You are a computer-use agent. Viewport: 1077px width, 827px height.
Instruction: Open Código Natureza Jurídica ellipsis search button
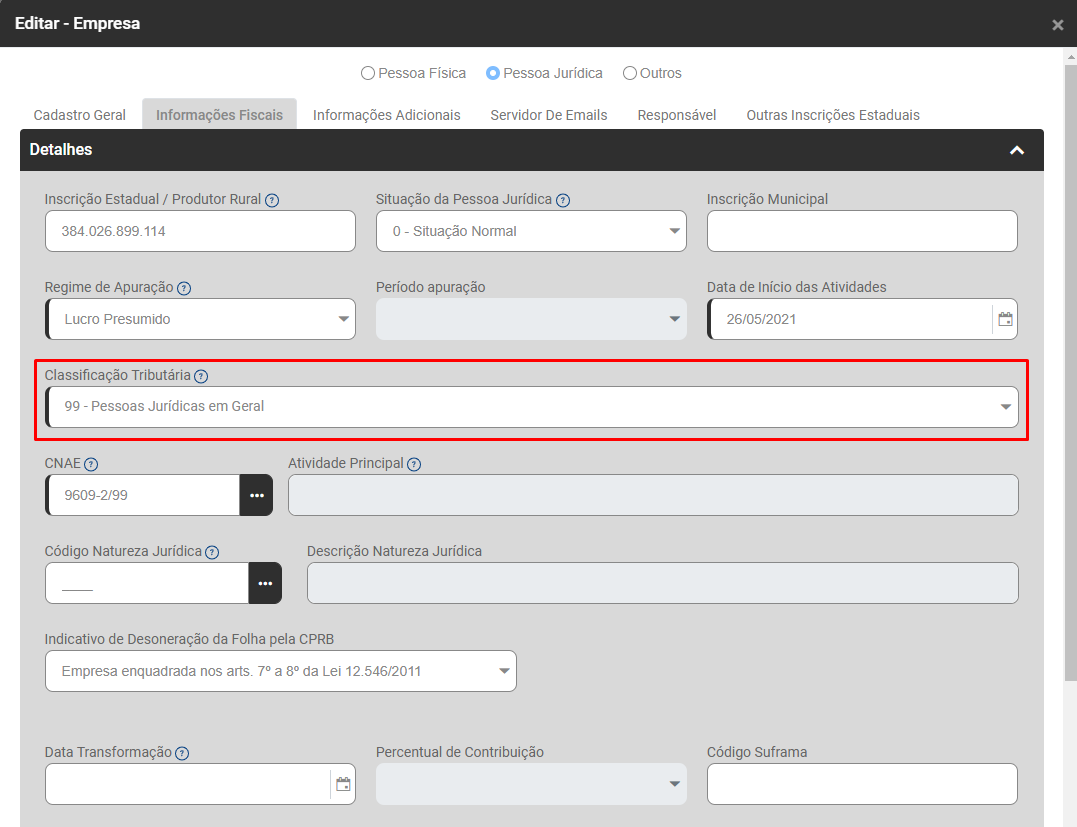tap(265, 583)
